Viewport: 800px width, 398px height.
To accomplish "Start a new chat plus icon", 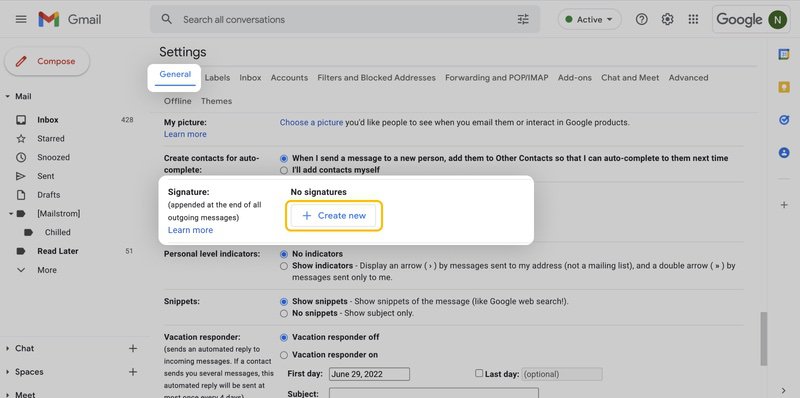I will pyautogui.click(x=133, y=349).
